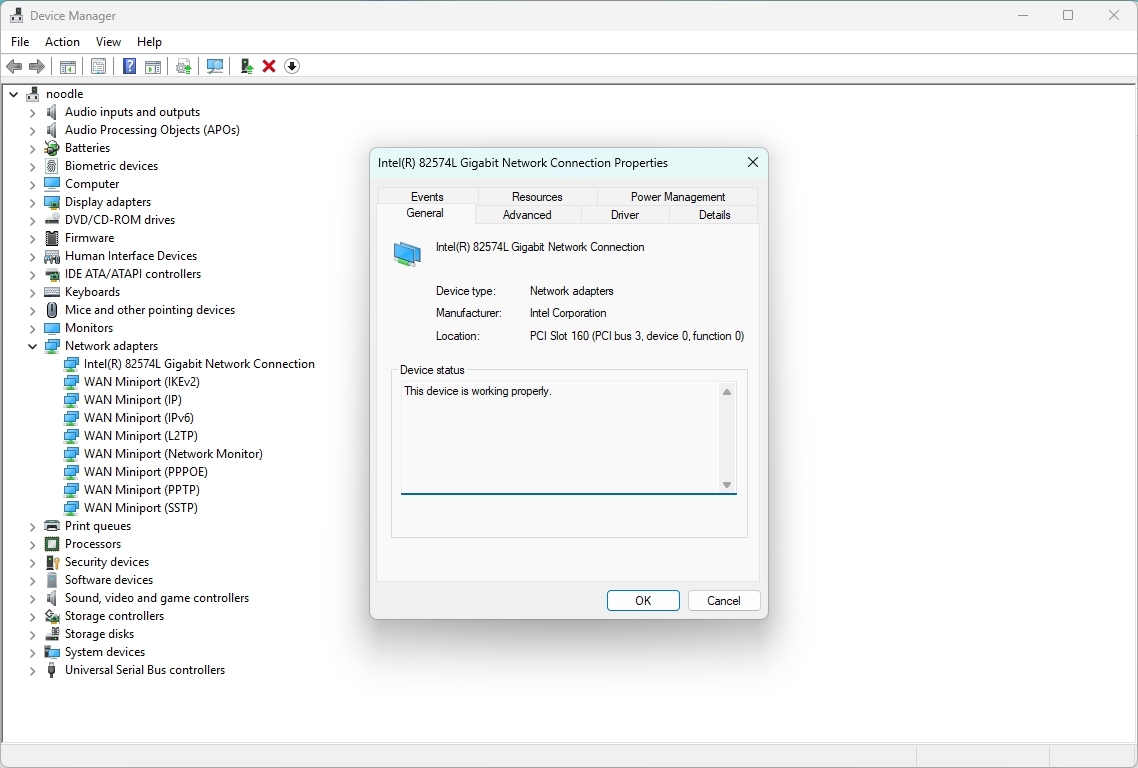Select WAN Miniport (PPPOE)

pos(146,472)
